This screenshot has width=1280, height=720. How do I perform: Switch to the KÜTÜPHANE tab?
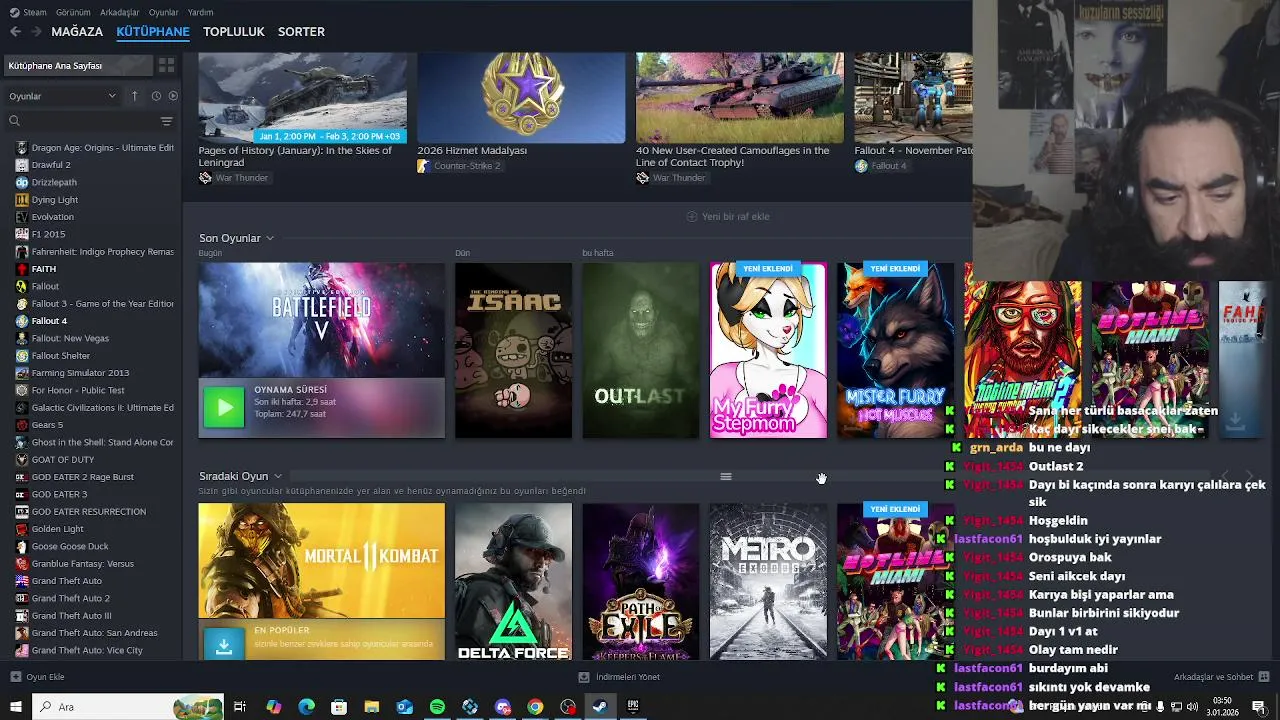click(x=153, y=32)
